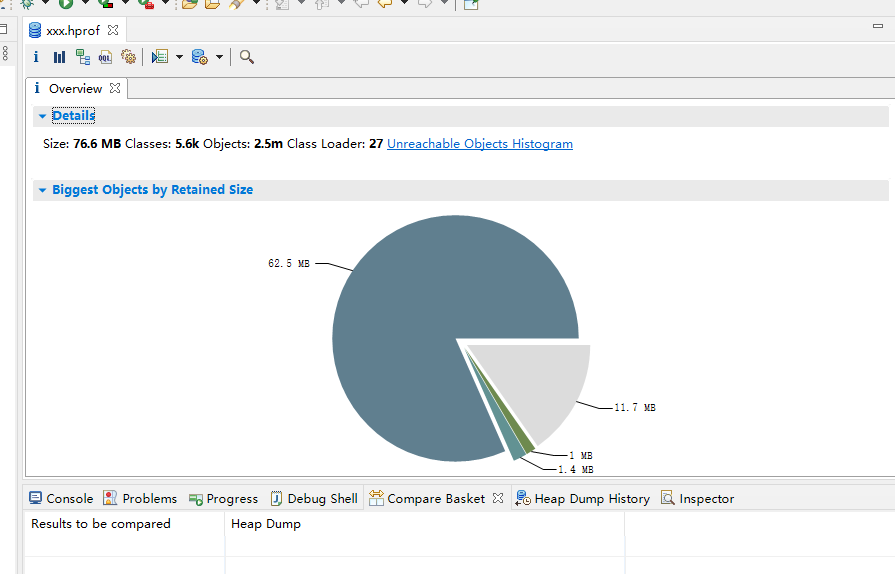Switch to the Console tab
This screenshot has height=574, width=895.
(x=60, y=498)
